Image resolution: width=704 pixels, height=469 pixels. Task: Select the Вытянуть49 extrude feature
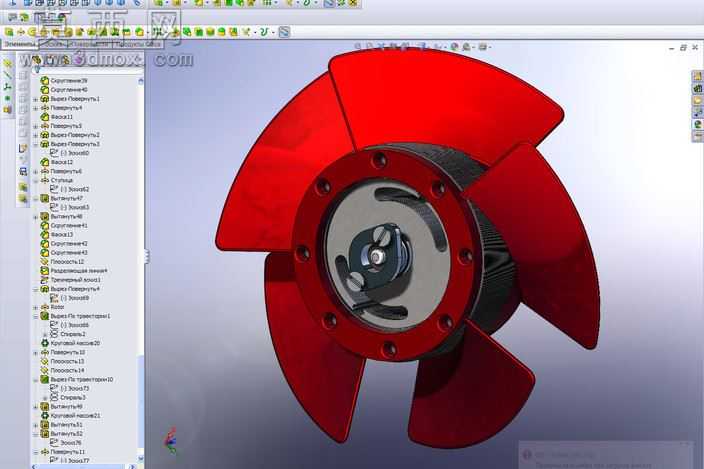62,406
